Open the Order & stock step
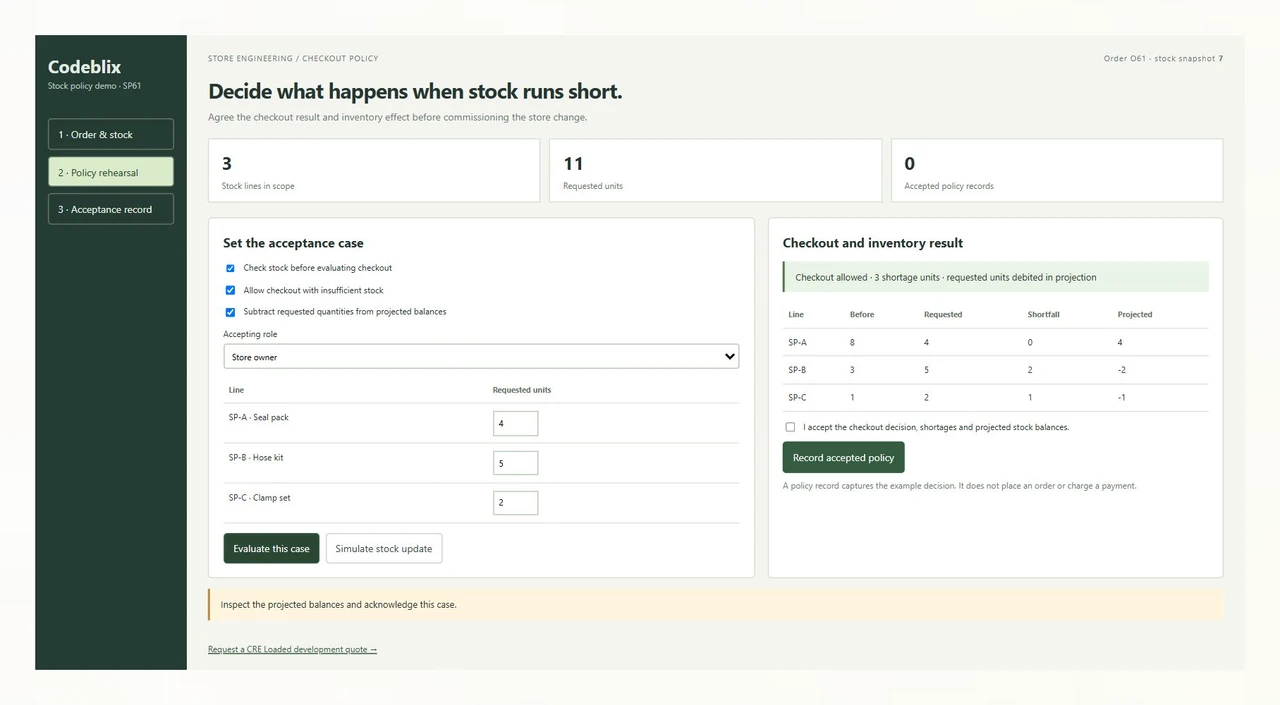Screen dimensions: 1280x705 111,134
